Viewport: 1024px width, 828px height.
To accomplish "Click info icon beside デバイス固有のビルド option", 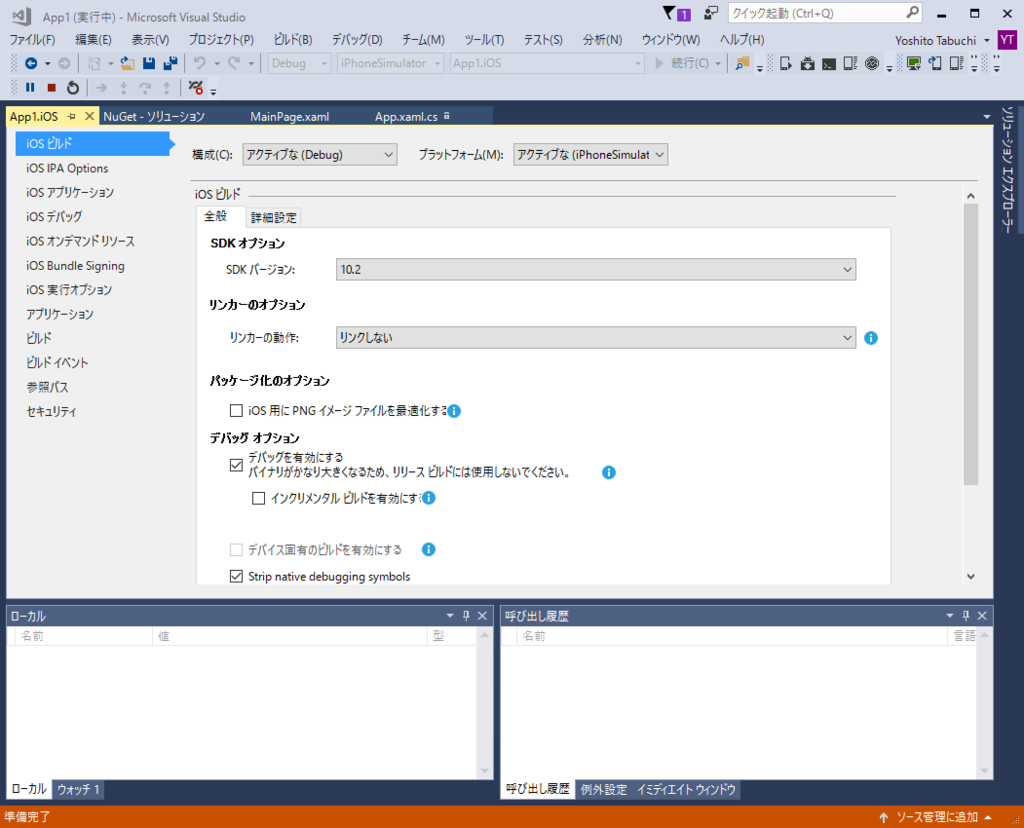I will click(428, 549).
